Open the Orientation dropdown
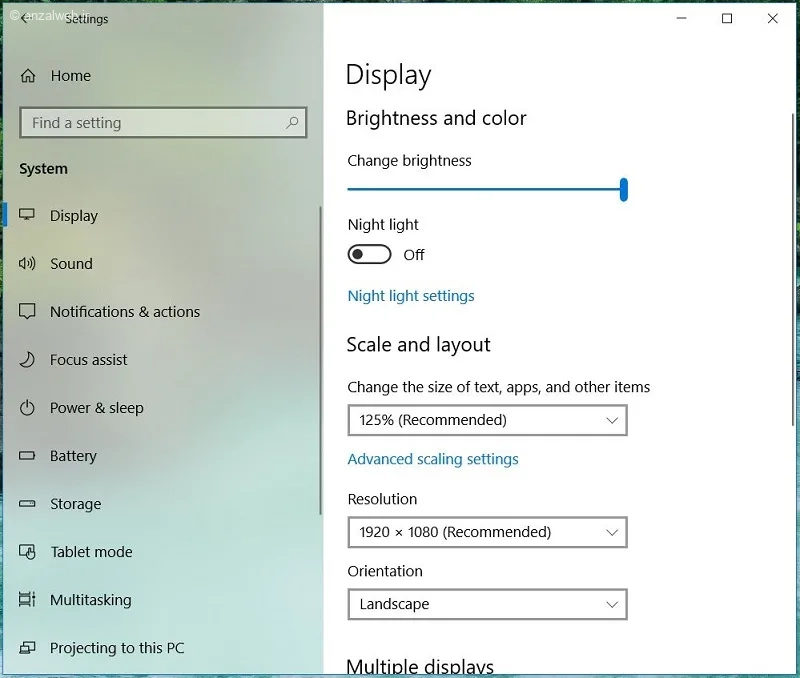 tap(487, 604)
